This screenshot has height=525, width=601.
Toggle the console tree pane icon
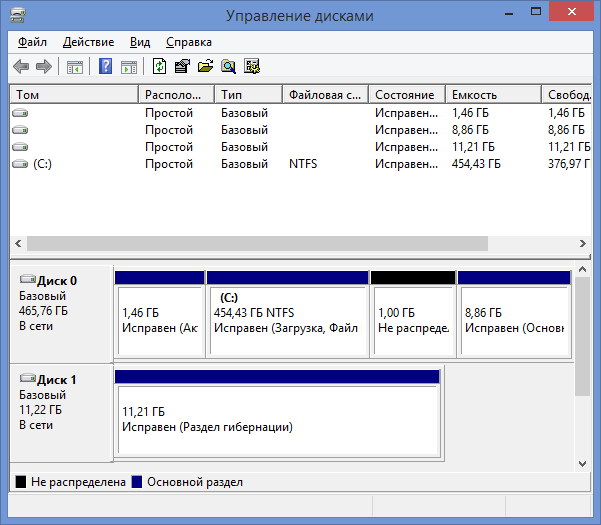pyautogui.click(x=75, y=67)
